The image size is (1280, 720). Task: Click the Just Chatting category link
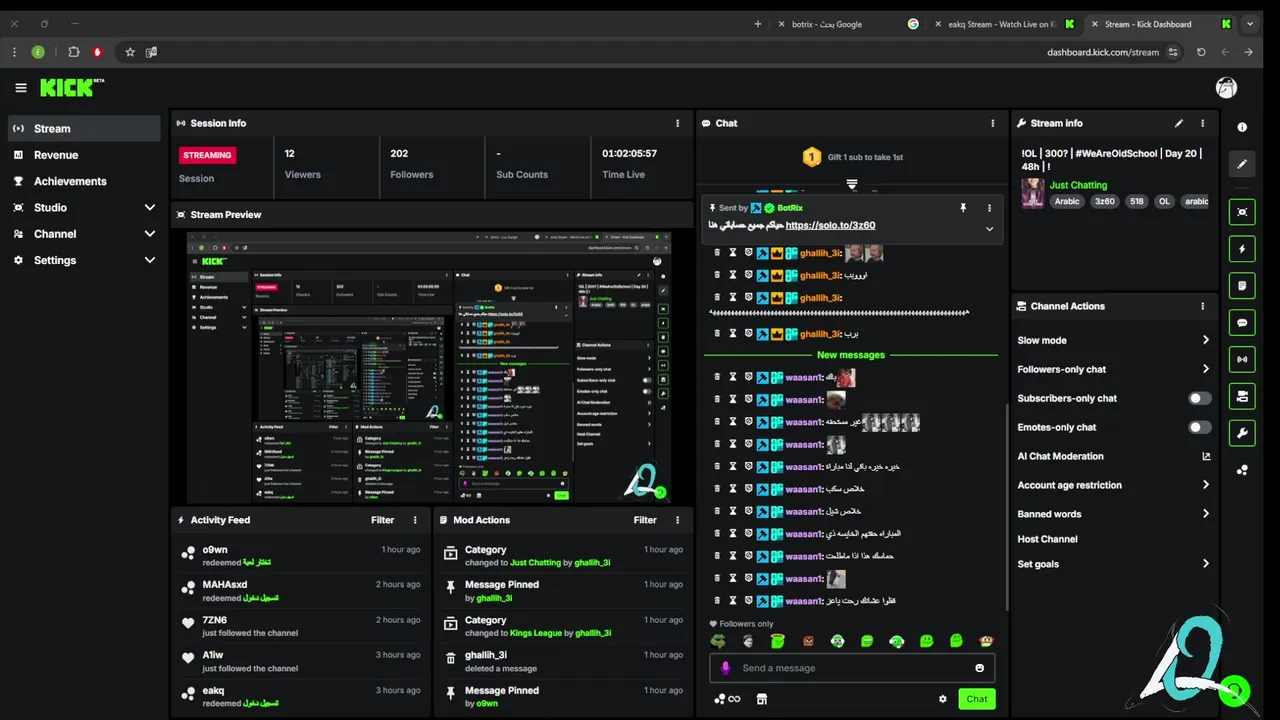[x=1078, y=185]
